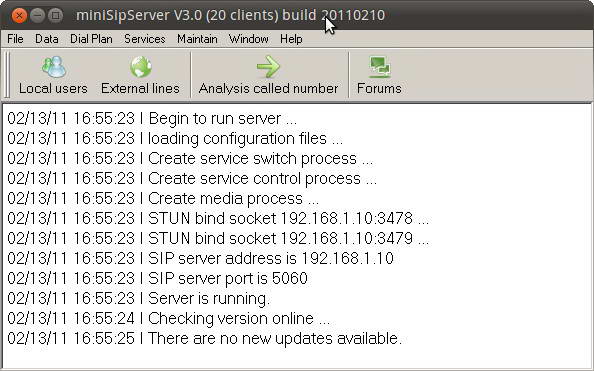Open the Dial Plan menu
Image resolution: width=594 pixels, height=371 pixels.
[x=91, y=39]
